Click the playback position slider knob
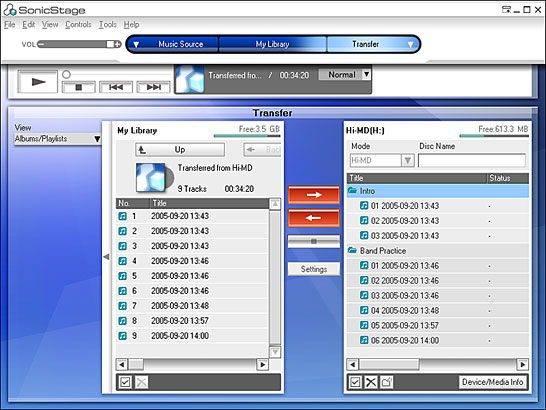Image resolution: width=546 pixels, height=410 pixels. (x=66, y=74)
